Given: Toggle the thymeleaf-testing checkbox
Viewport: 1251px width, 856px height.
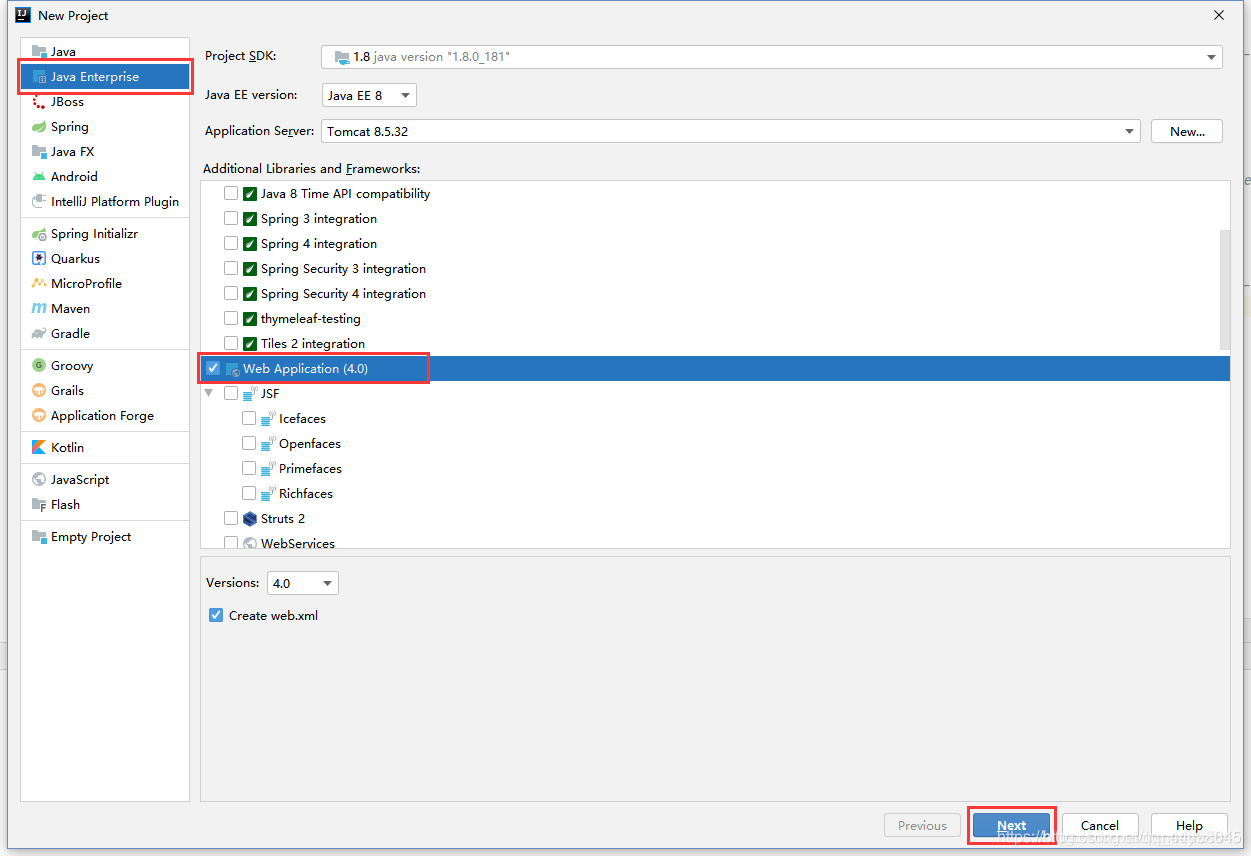Looking at the screenshot, I should pos(231,319).
